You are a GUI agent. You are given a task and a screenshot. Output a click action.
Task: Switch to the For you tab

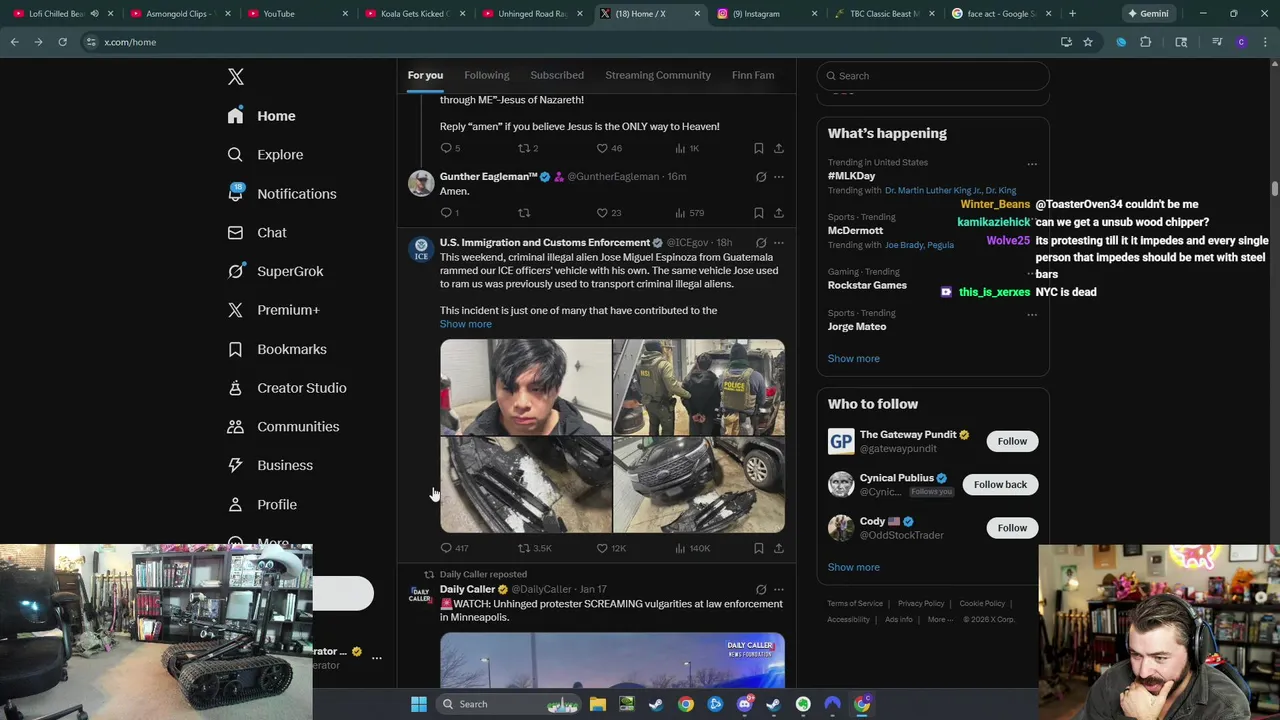click(x=425, y=75)
